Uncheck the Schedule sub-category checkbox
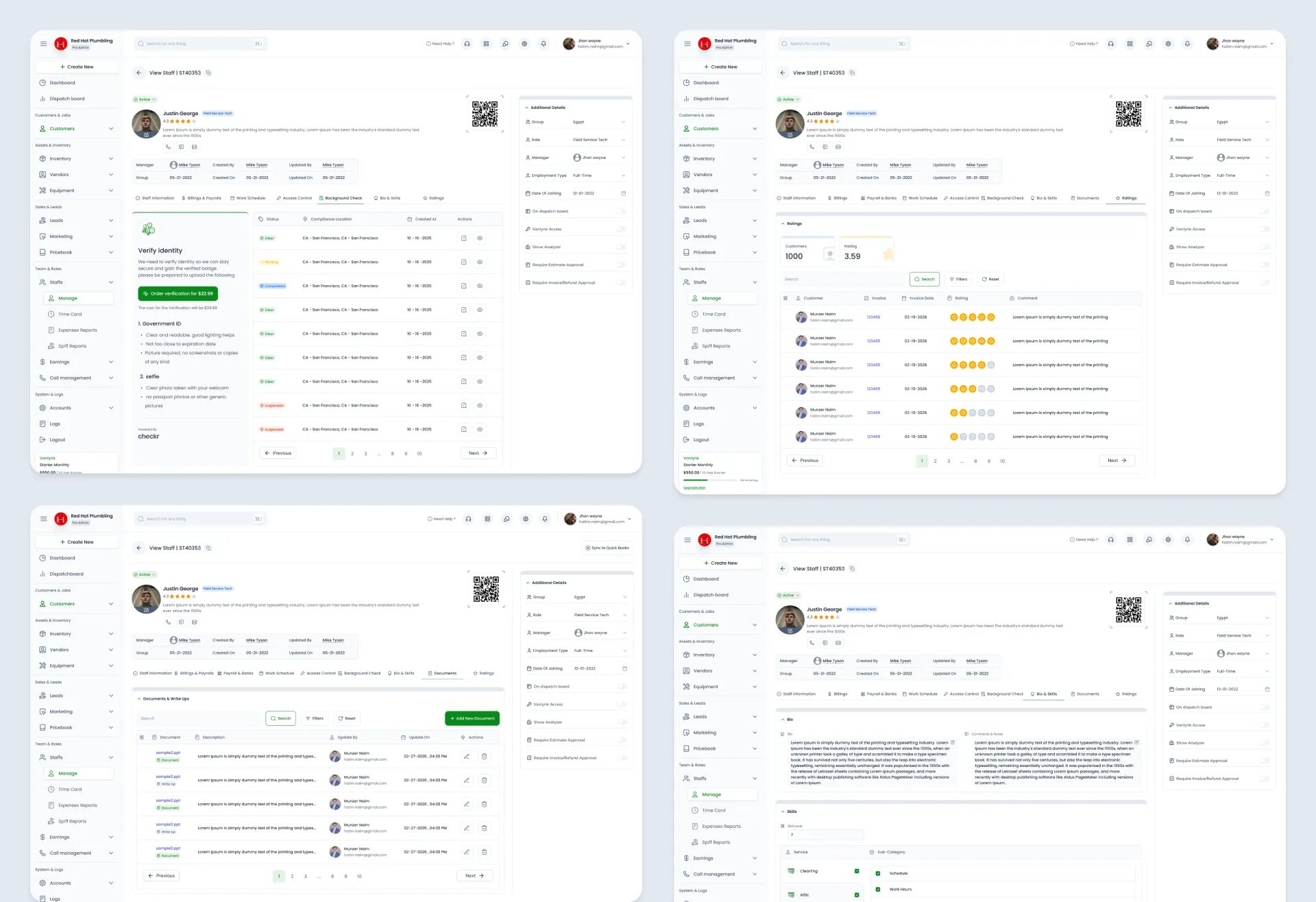The width and height of the screenshot is (1316, 902). pyautogui.click(x=878, y=873)
